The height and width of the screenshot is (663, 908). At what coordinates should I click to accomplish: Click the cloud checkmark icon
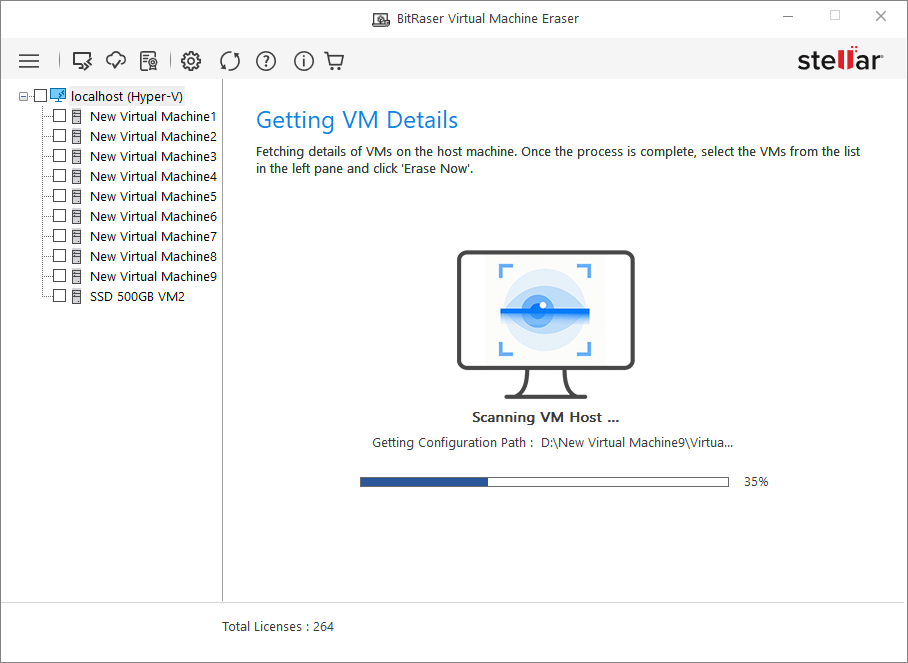[x=116, y=60]
